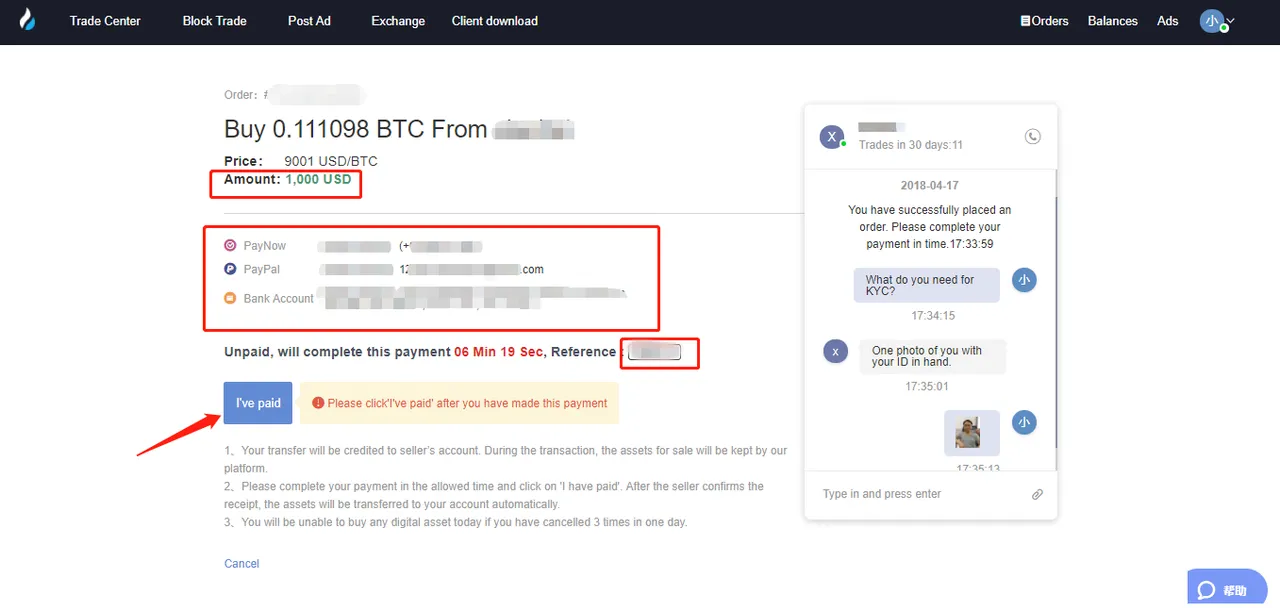
Task: Click the Orders list icon in header
Action: tap(1025, 21)
